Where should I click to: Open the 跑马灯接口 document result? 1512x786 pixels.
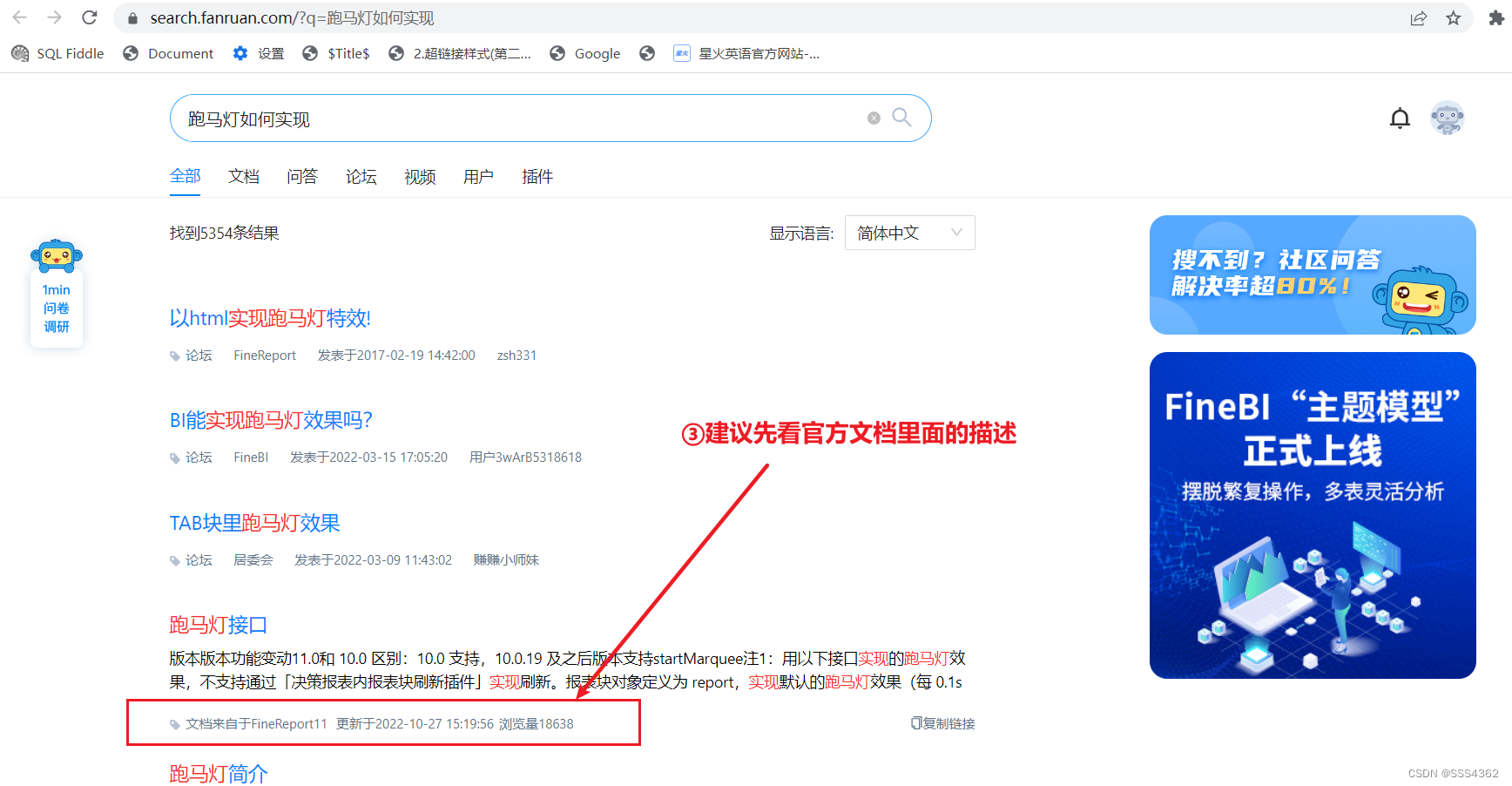[x=218, y=625]
